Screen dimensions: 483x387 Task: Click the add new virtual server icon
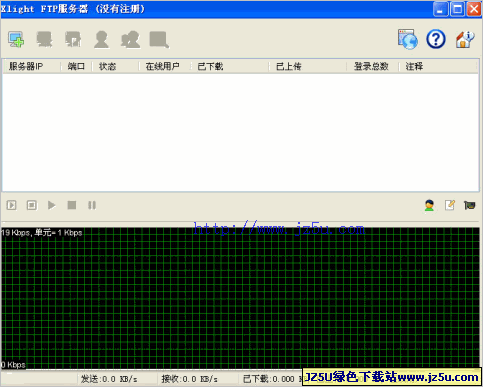coord(16,39)
